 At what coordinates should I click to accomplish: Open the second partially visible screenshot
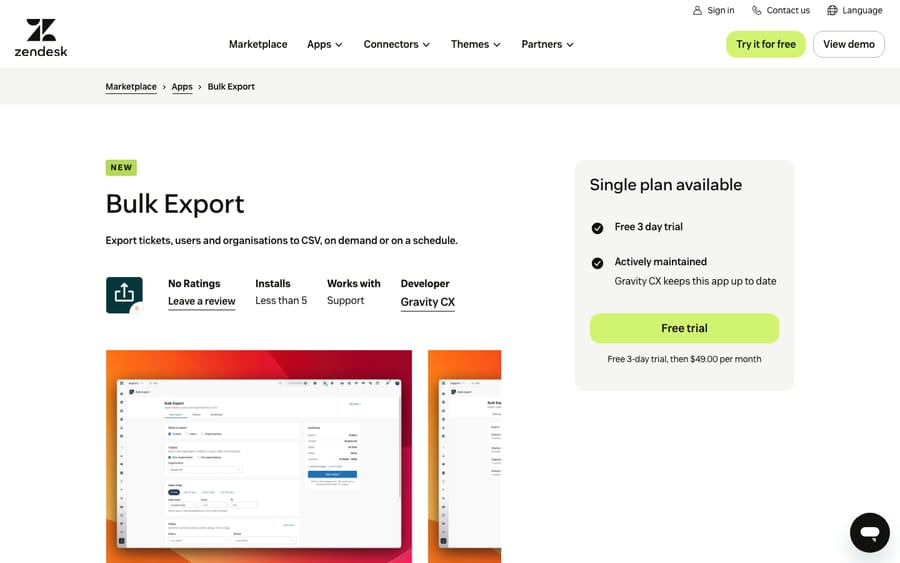464,456
